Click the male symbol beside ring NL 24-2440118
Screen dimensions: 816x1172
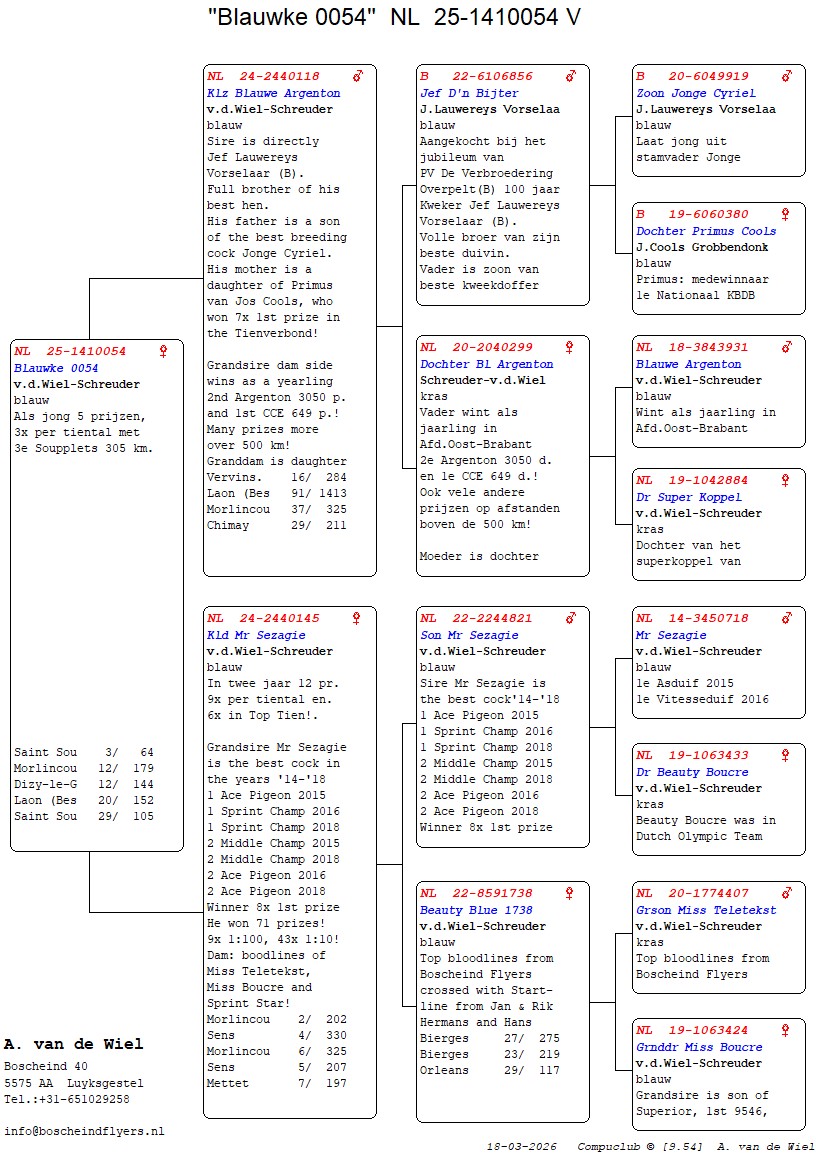(x=358, y=76)
